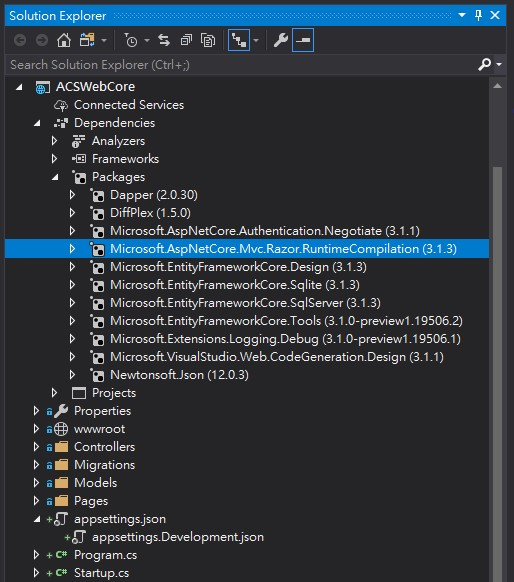The height and width of the screenshot is (582, 514).
Task: Select Microsoft.EntityFrameworkCore.Sqlite package
Action: [235, 285]
